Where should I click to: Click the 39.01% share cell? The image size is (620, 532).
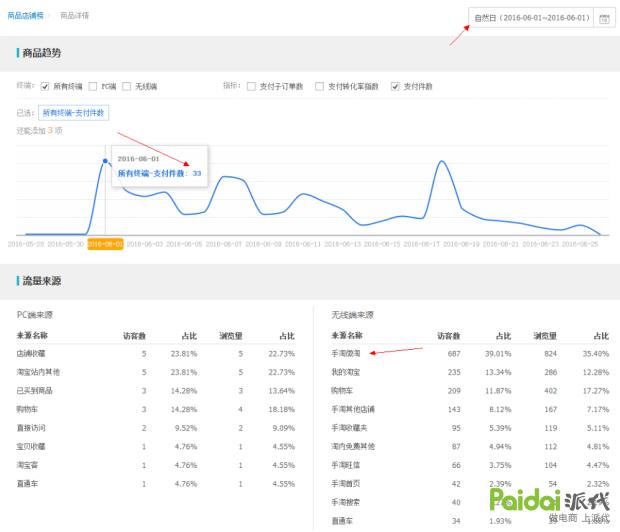[x=498, y=354]
